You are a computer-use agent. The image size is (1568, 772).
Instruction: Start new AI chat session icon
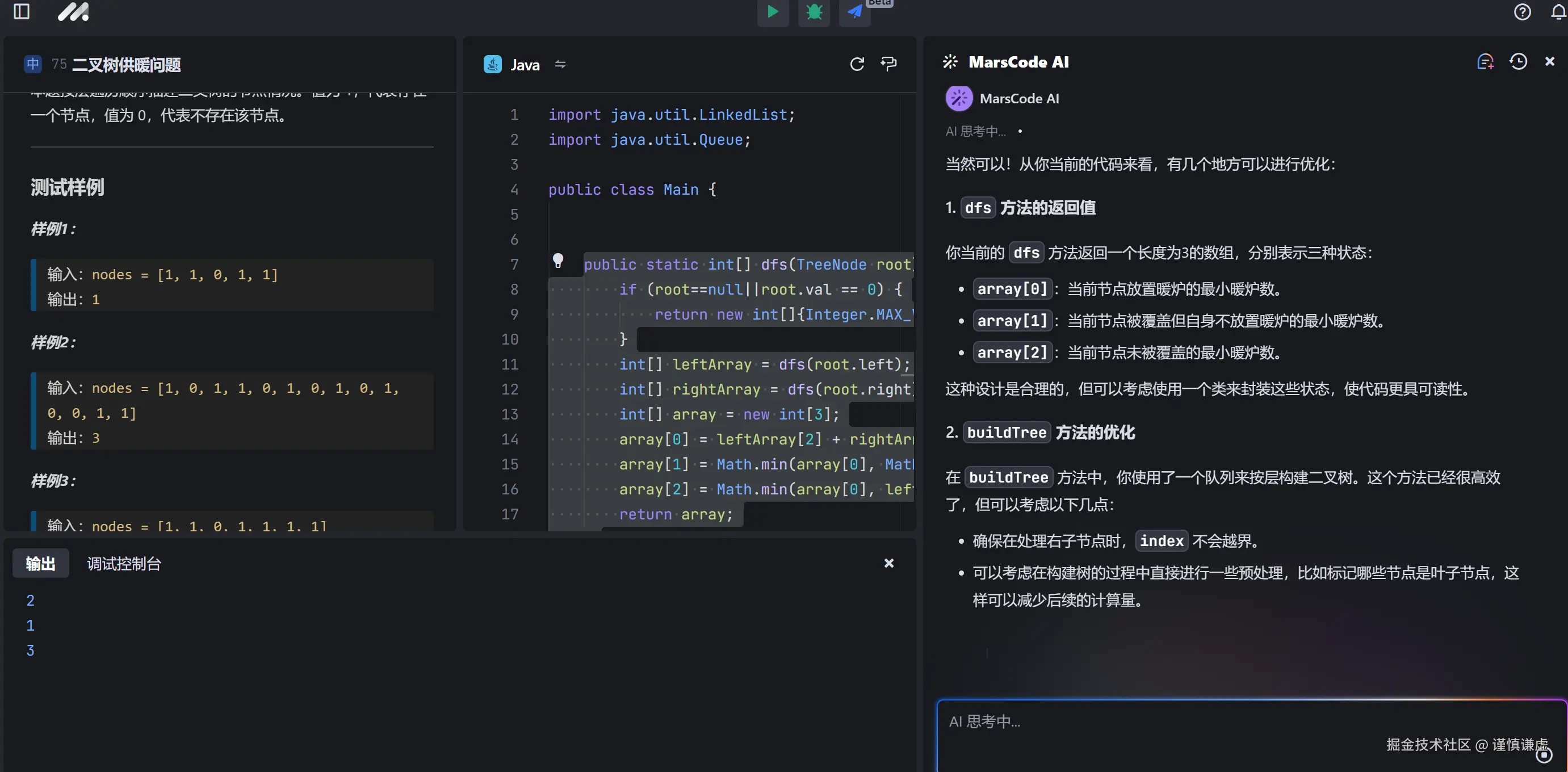(1485, 61)
